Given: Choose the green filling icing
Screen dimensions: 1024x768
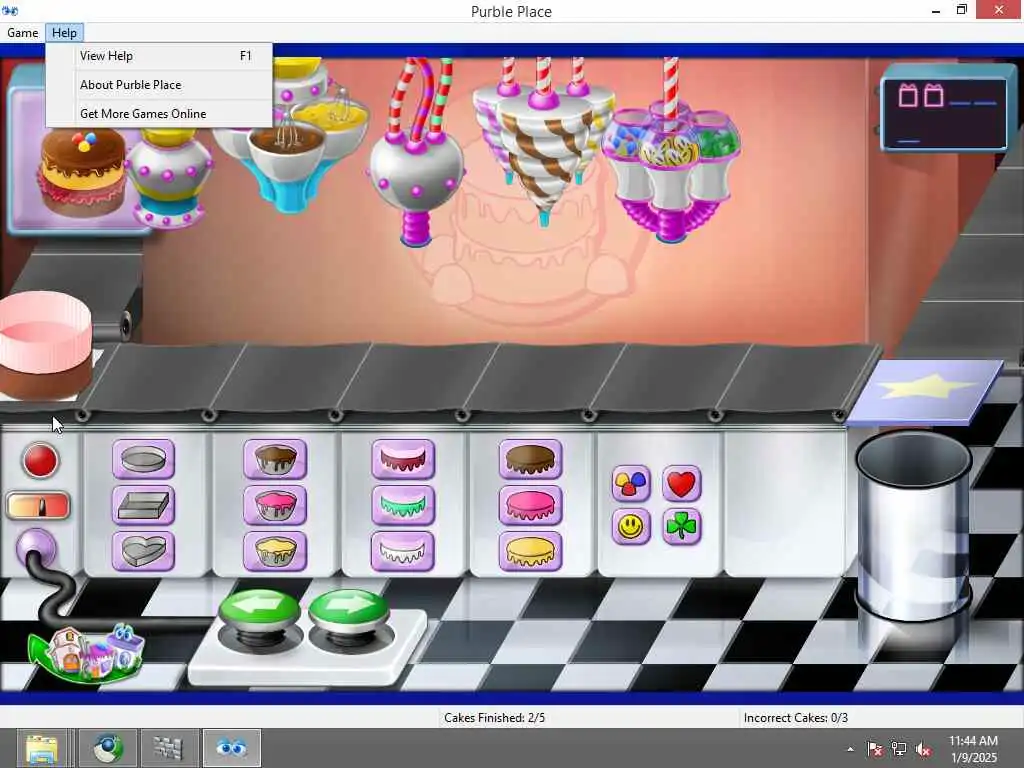Looking at the screenshot, I should [403, 505].
